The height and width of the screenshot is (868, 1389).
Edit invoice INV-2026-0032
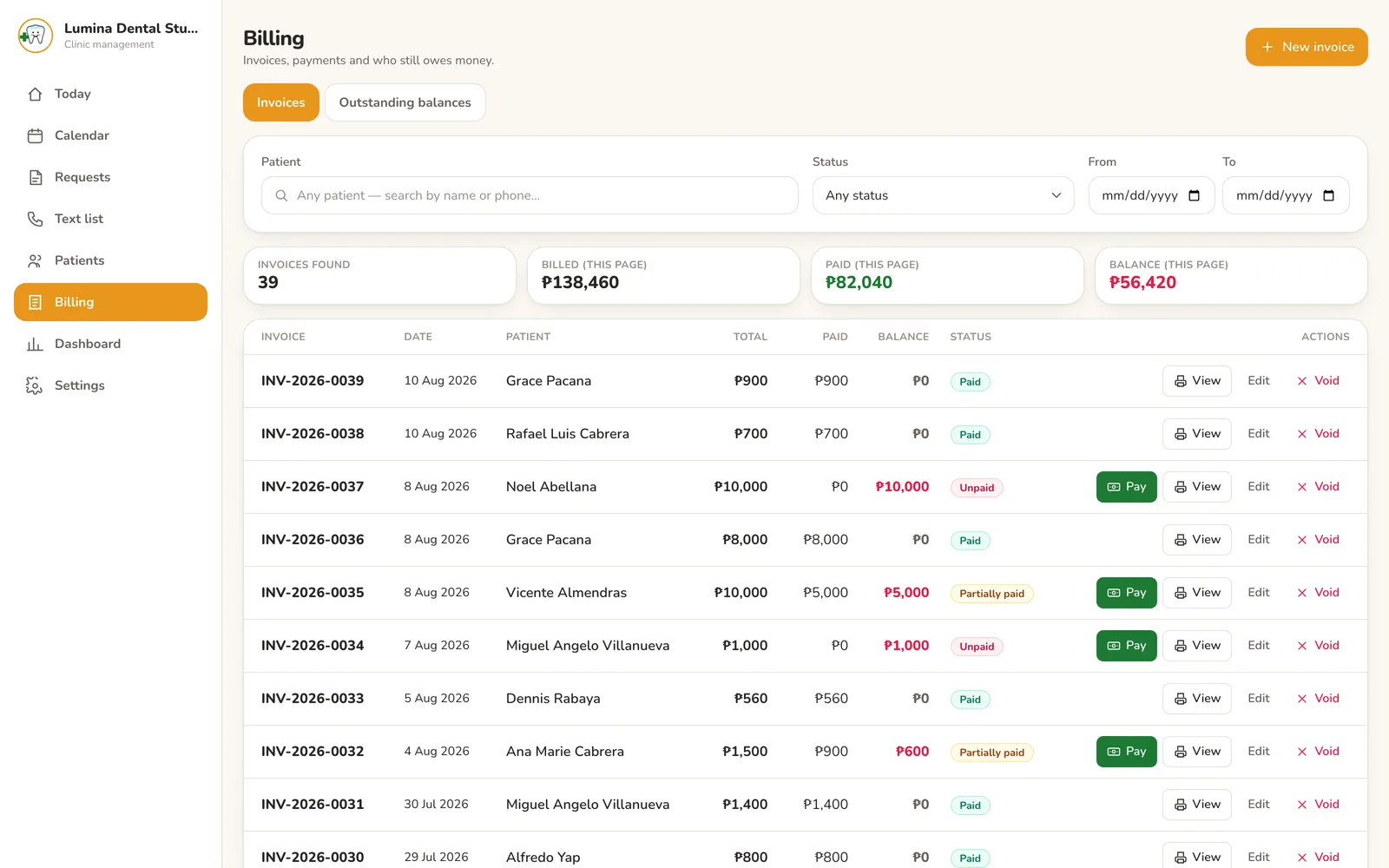1259,752
